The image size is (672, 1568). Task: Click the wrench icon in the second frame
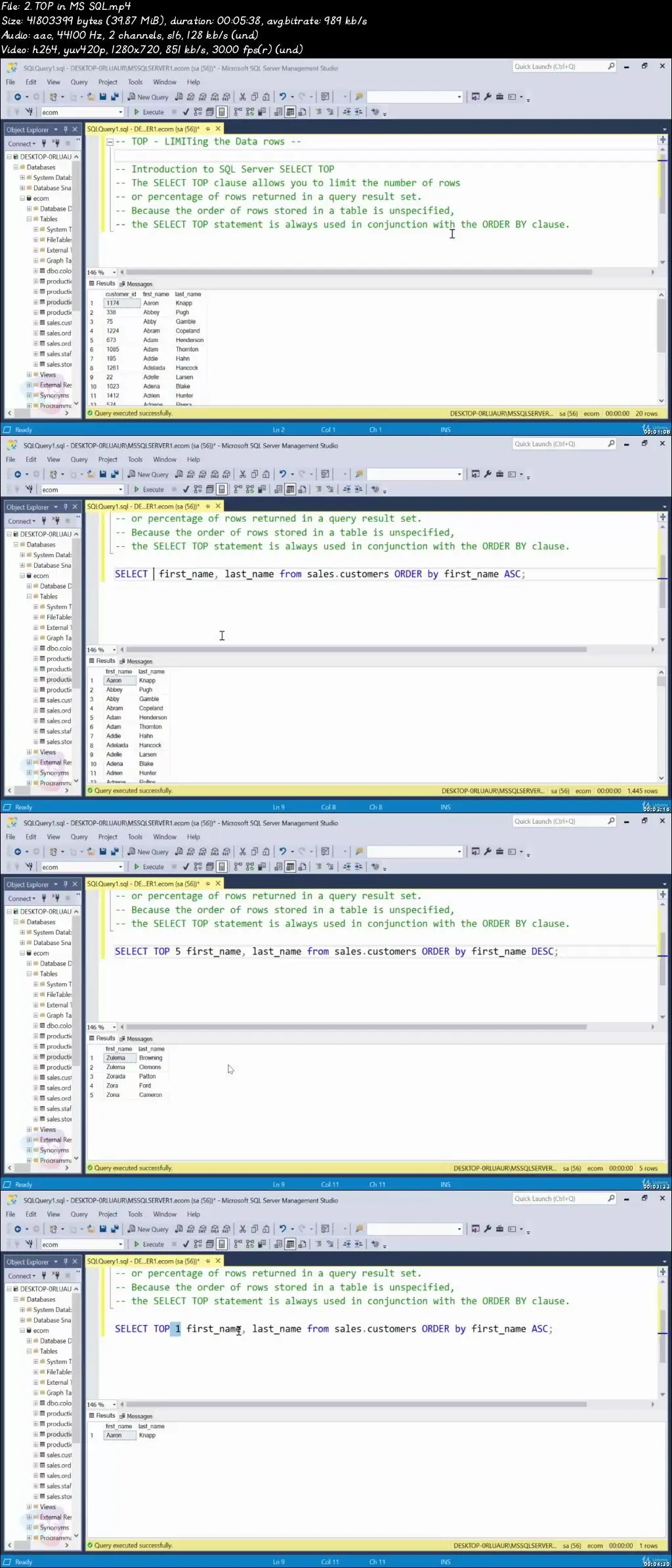point(488,475)
